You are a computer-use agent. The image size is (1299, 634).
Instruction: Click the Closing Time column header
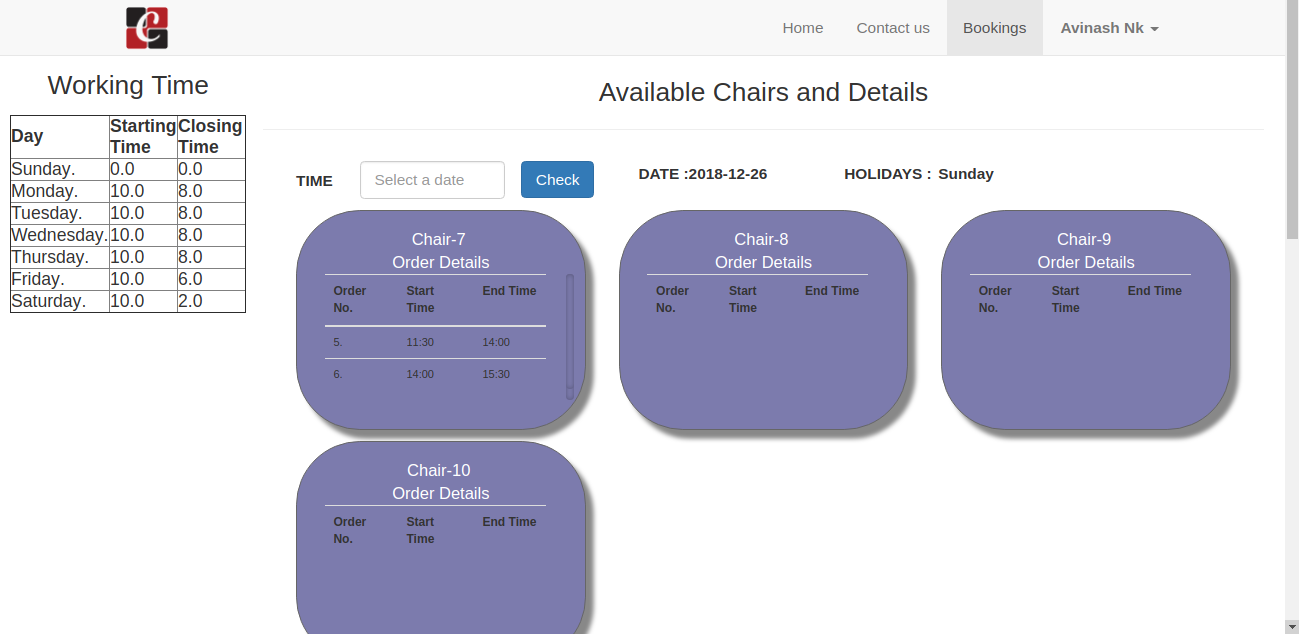coord(210,136)
